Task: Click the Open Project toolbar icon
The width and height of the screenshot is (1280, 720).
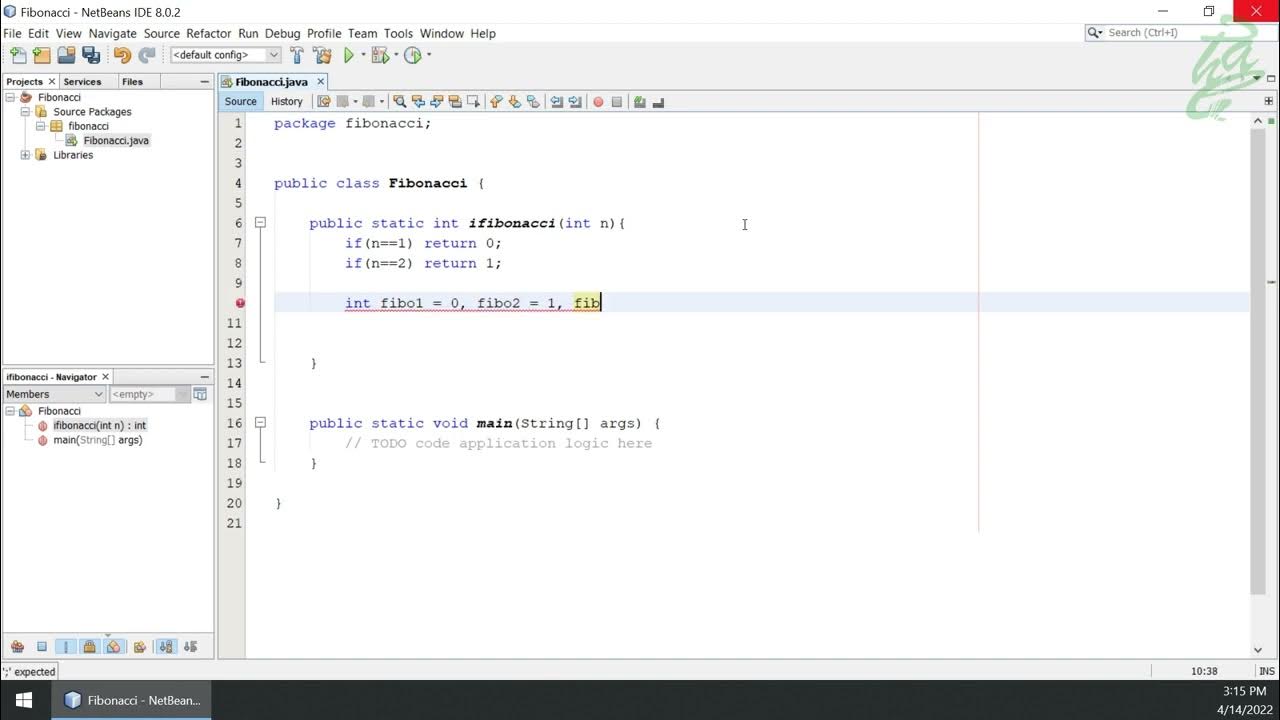Action: (66, 55)
